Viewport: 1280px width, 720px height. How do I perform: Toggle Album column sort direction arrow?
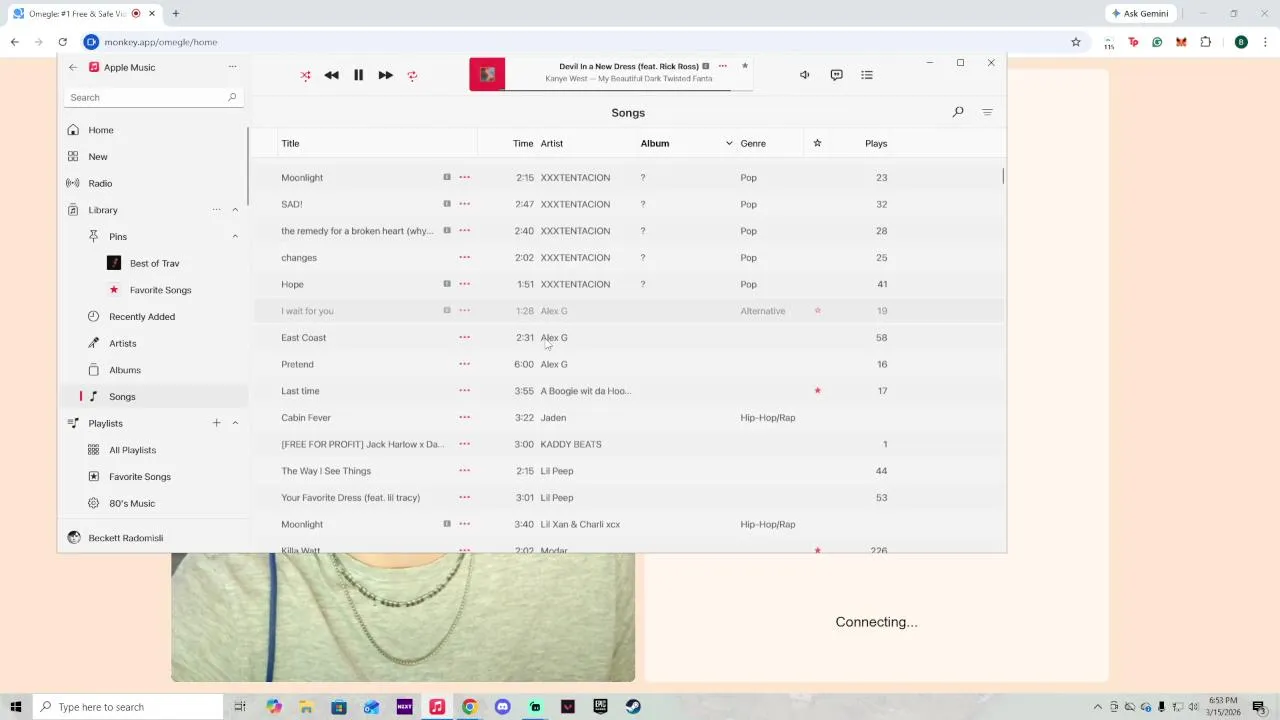729,143
